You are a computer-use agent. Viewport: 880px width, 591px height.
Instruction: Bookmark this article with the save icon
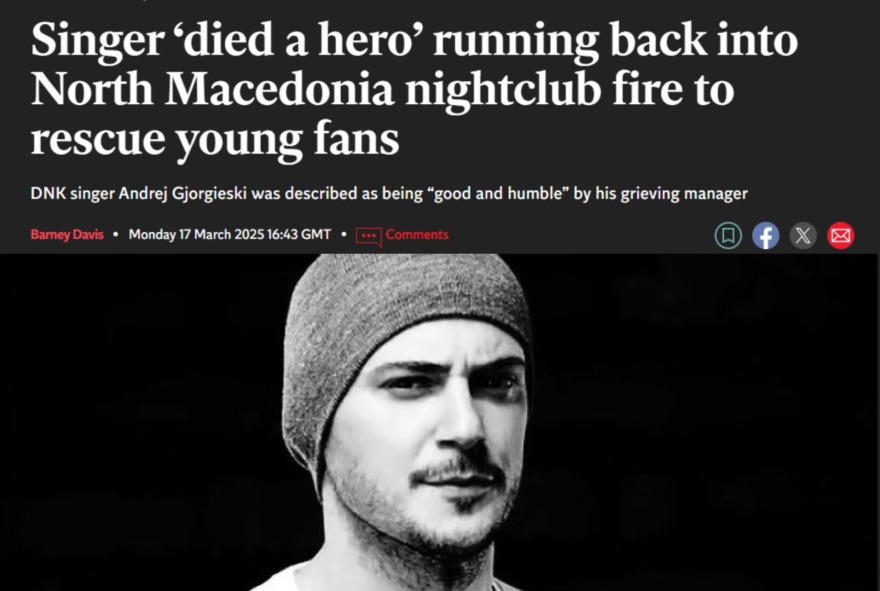click(x=728, y=235)
